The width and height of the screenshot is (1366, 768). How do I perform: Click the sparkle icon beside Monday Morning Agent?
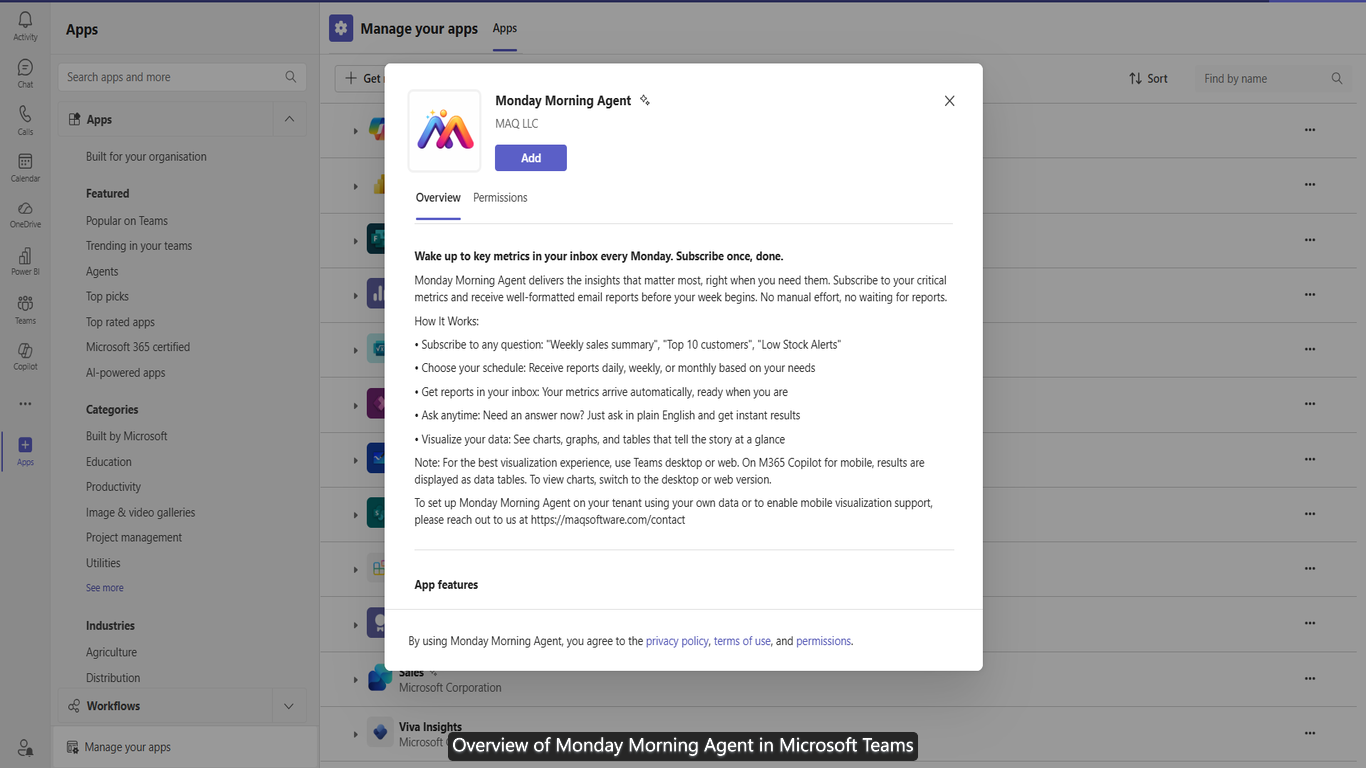click(645, 100)
